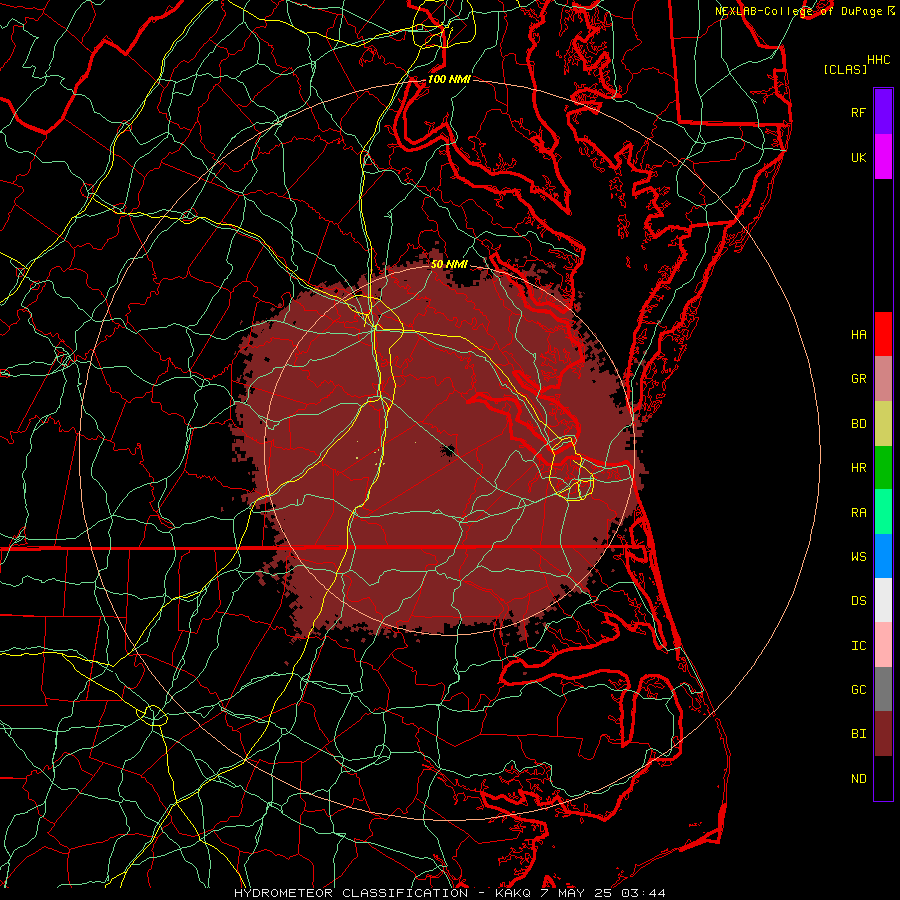Click the KAKQ radar site identifier
This screenshot has height=900, width=900.
(x=513, y=893)
